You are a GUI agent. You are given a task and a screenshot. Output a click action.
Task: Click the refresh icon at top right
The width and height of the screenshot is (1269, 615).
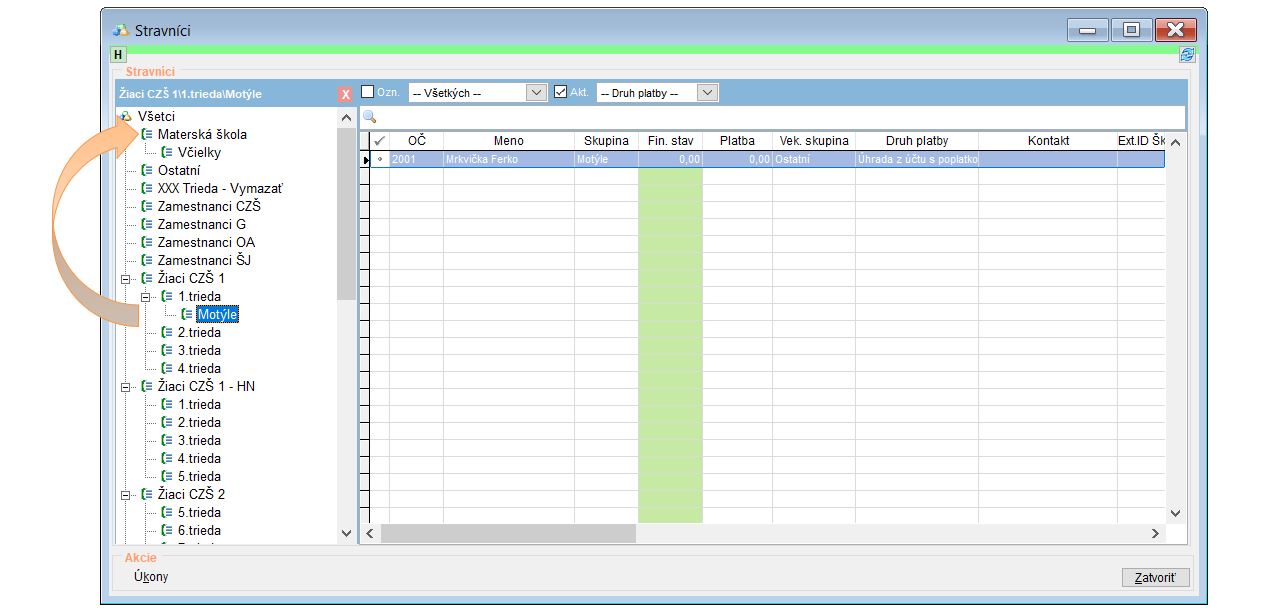point(1187,55)
